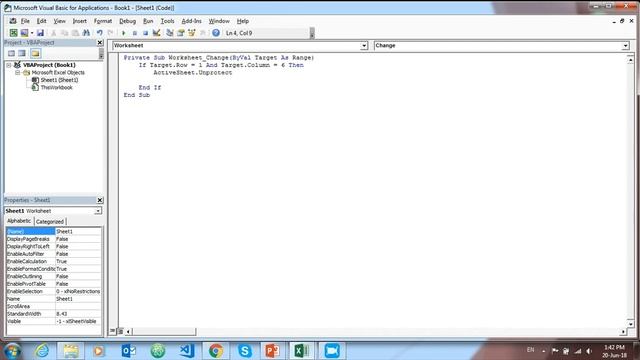Select Sheet1 (Sheet1) in project tree
Viewport: 640px width, 360px height.
(59, 80)
